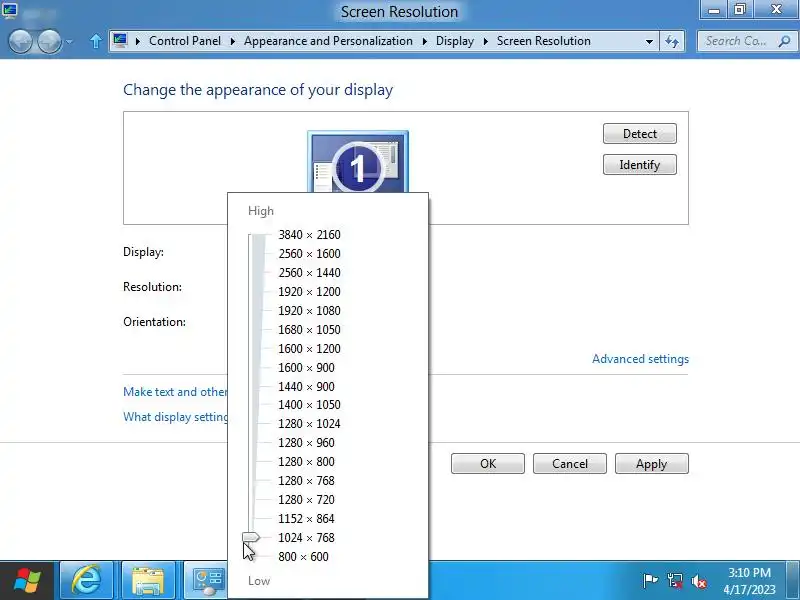Choose the 1280 × 720 resolution
This screenshot has width=800, height=600.
point(306,499)
